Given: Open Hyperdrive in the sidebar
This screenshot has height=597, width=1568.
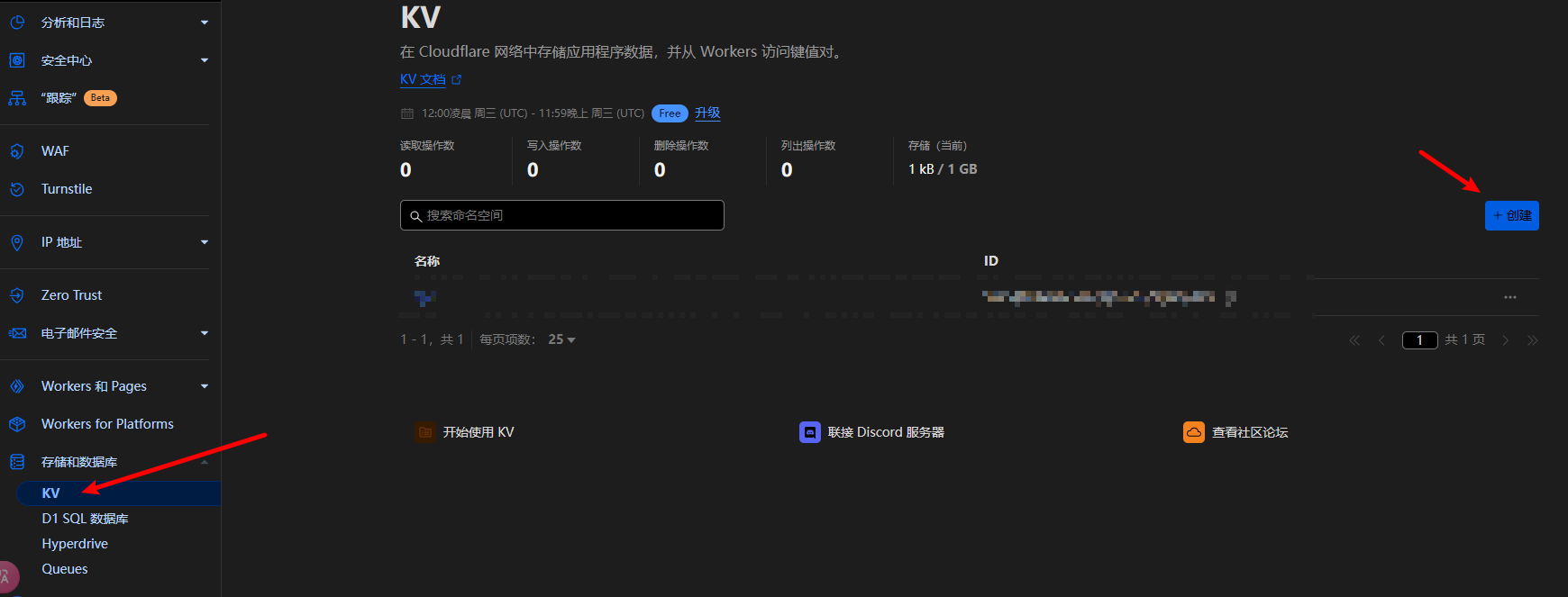Looking at the screenshot, I should point(75,544).
